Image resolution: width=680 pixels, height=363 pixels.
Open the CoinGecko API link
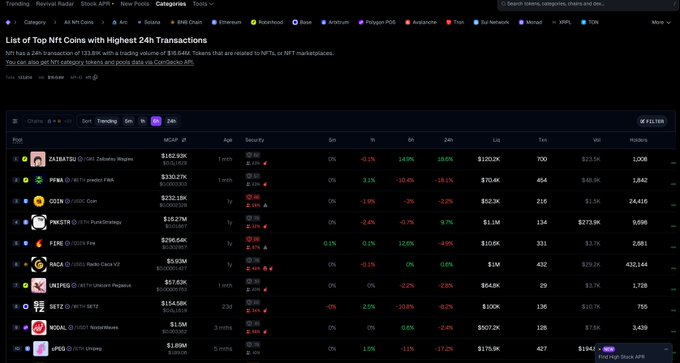click(x=100, y=62)
